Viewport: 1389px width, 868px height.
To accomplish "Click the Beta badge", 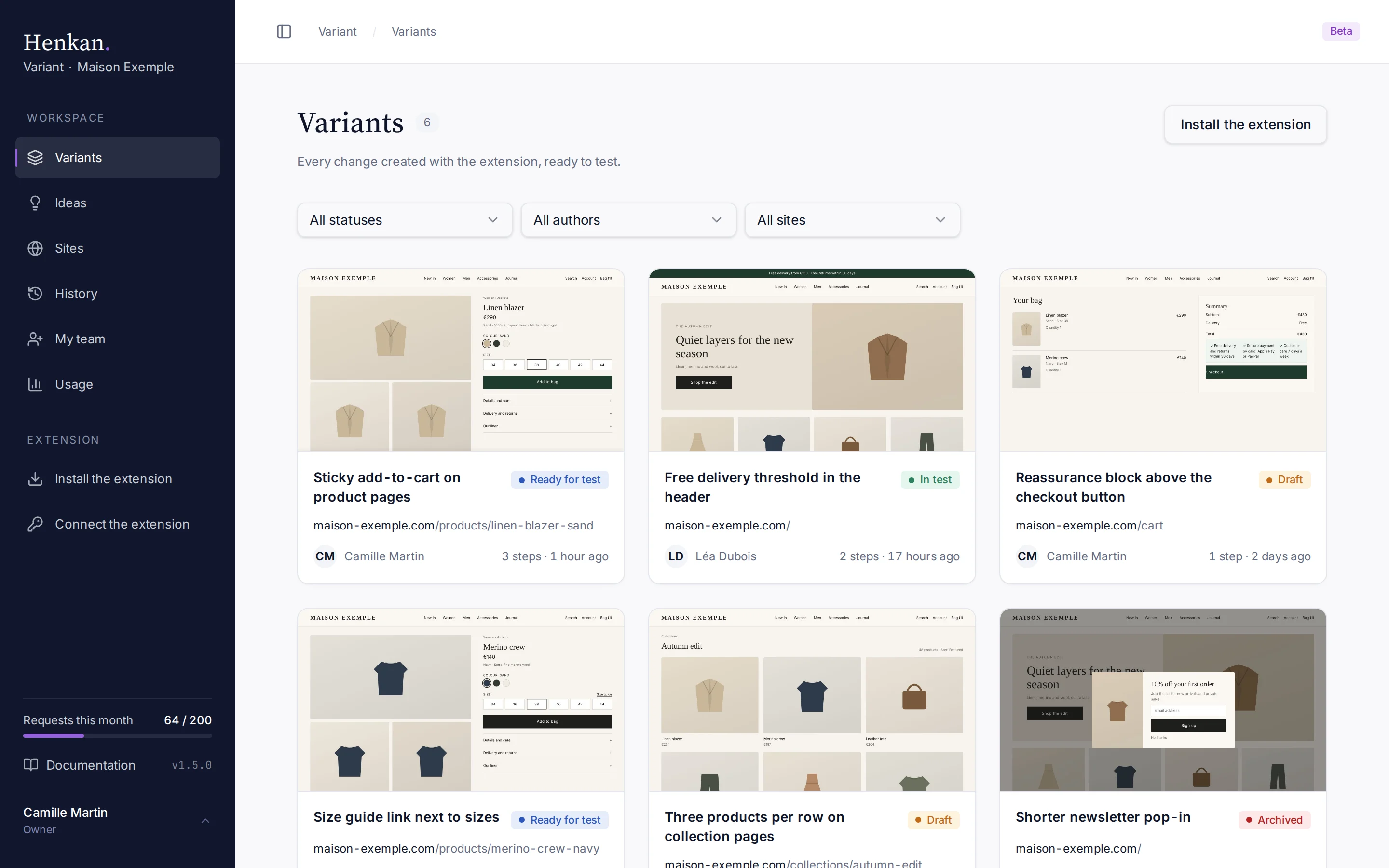I will (x=1341, y=31).
